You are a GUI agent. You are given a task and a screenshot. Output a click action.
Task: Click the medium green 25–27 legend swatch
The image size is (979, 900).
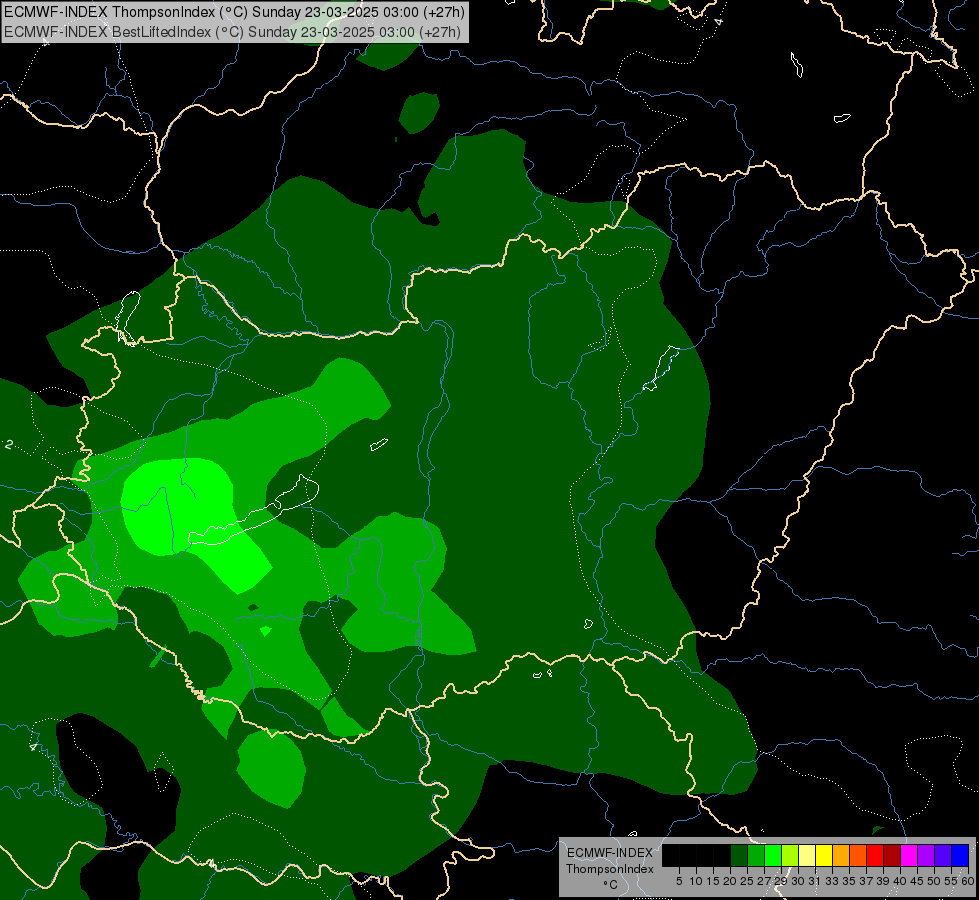[756, 855]
